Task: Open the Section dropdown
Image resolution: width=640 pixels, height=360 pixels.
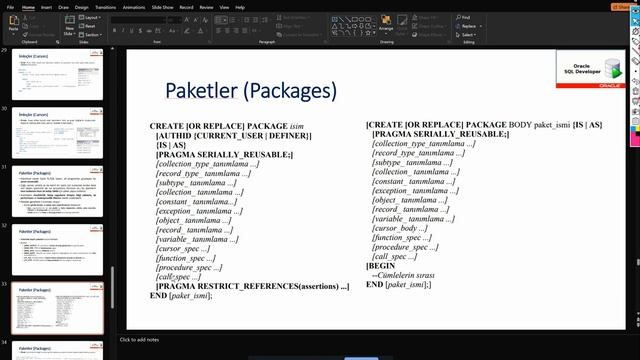Action: coord(90,35)
